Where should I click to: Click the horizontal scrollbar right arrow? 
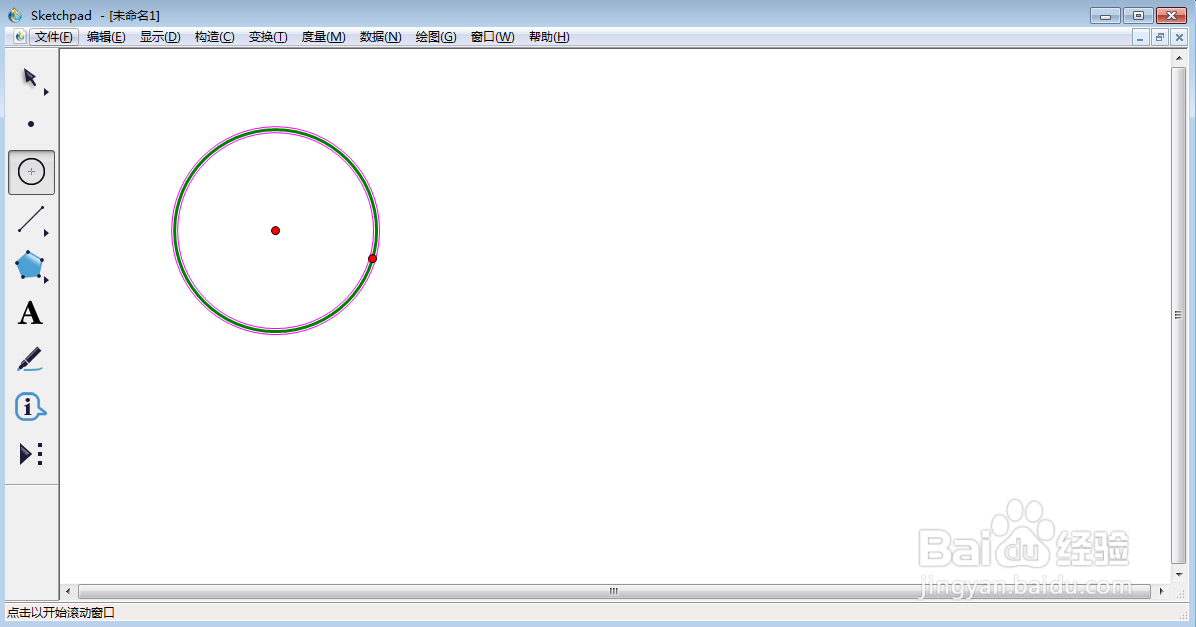[x=1162, y=591]
